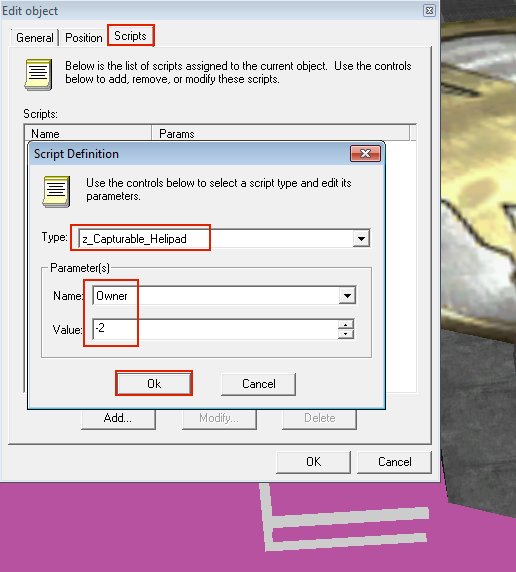Screen dimensions: 516x572
Task: Click the Params column header
Action: 280,134
